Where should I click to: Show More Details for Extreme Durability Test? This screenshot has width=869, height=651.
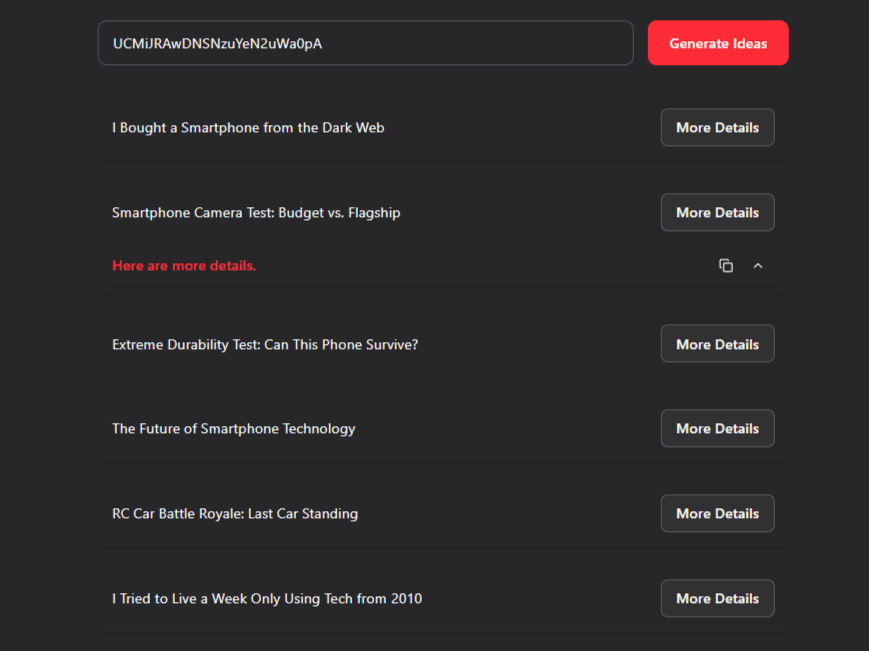[x=717, y=344]
